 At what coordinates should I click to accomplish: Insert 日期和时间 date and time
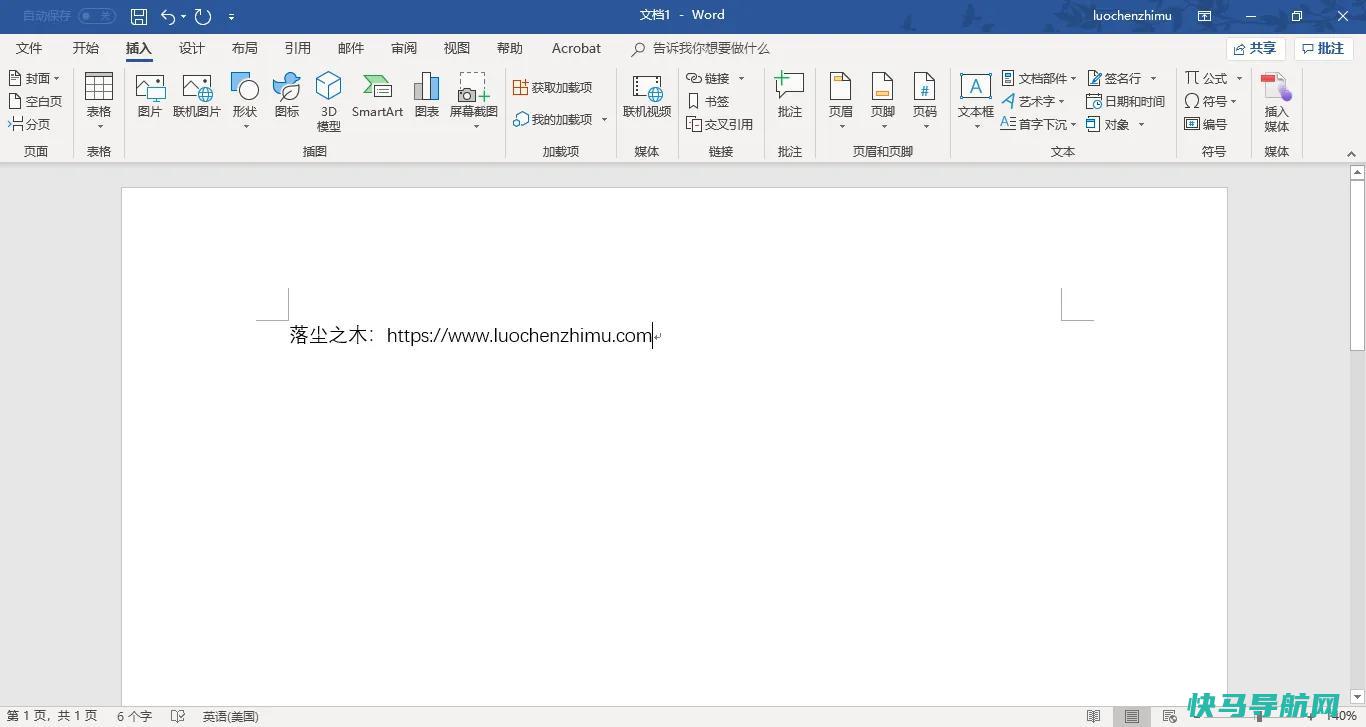point(1126,101)
